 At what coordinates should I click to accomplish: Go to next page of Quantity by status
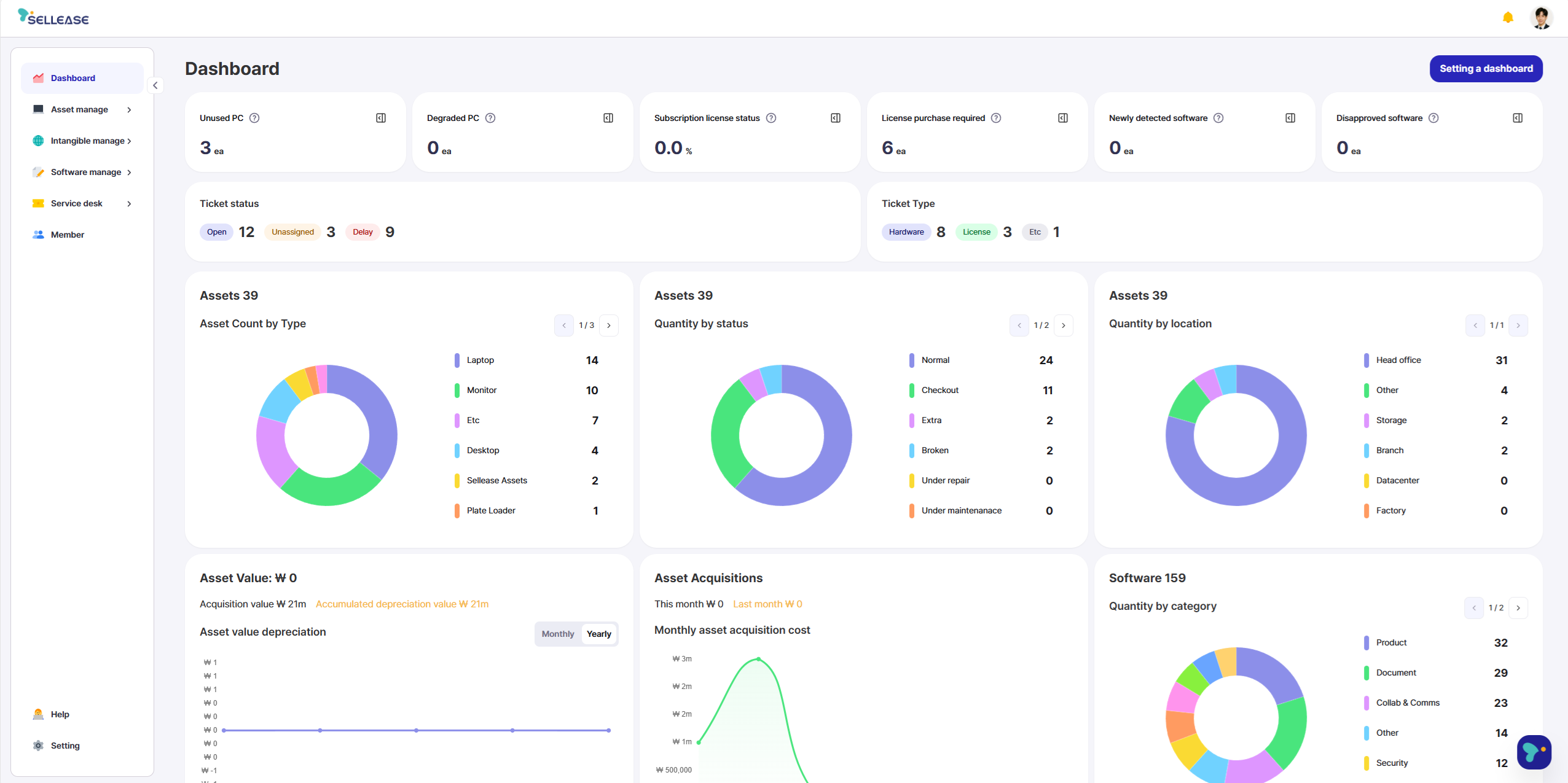point(1064,325)
